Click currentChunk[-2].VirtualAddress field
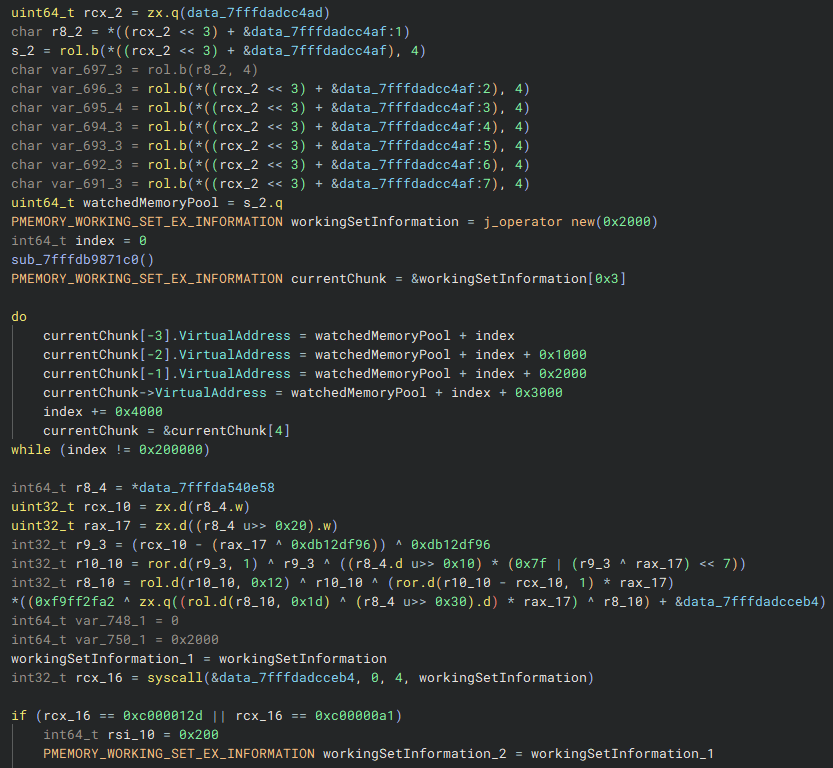This screenshot has height=768, width=833. click(167, 355)
